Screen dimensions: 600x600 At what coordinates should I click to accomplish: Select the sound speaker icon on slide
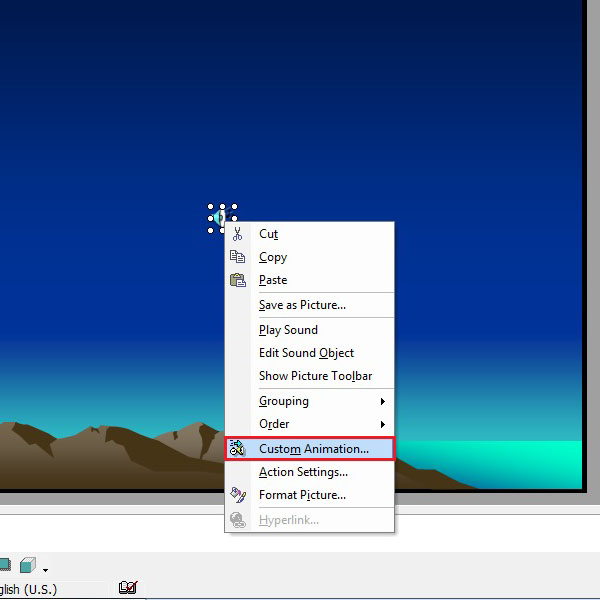220,217
